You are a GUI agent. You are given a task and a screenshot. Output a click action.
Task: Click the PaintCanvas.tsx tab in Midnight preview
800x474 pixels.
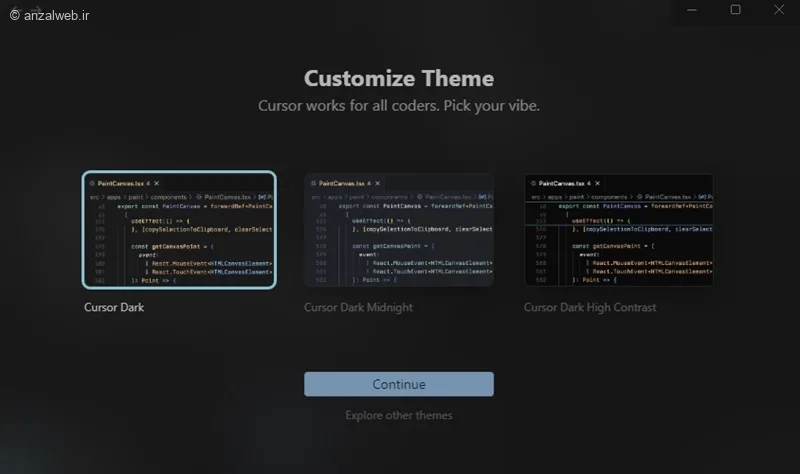(x=340, y=184)
